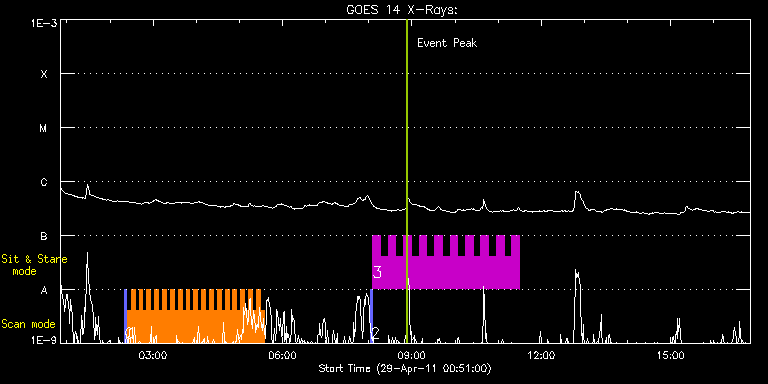Click the X flare class axis label
Screen dimensions: 768x384
[x=44, y=74]
